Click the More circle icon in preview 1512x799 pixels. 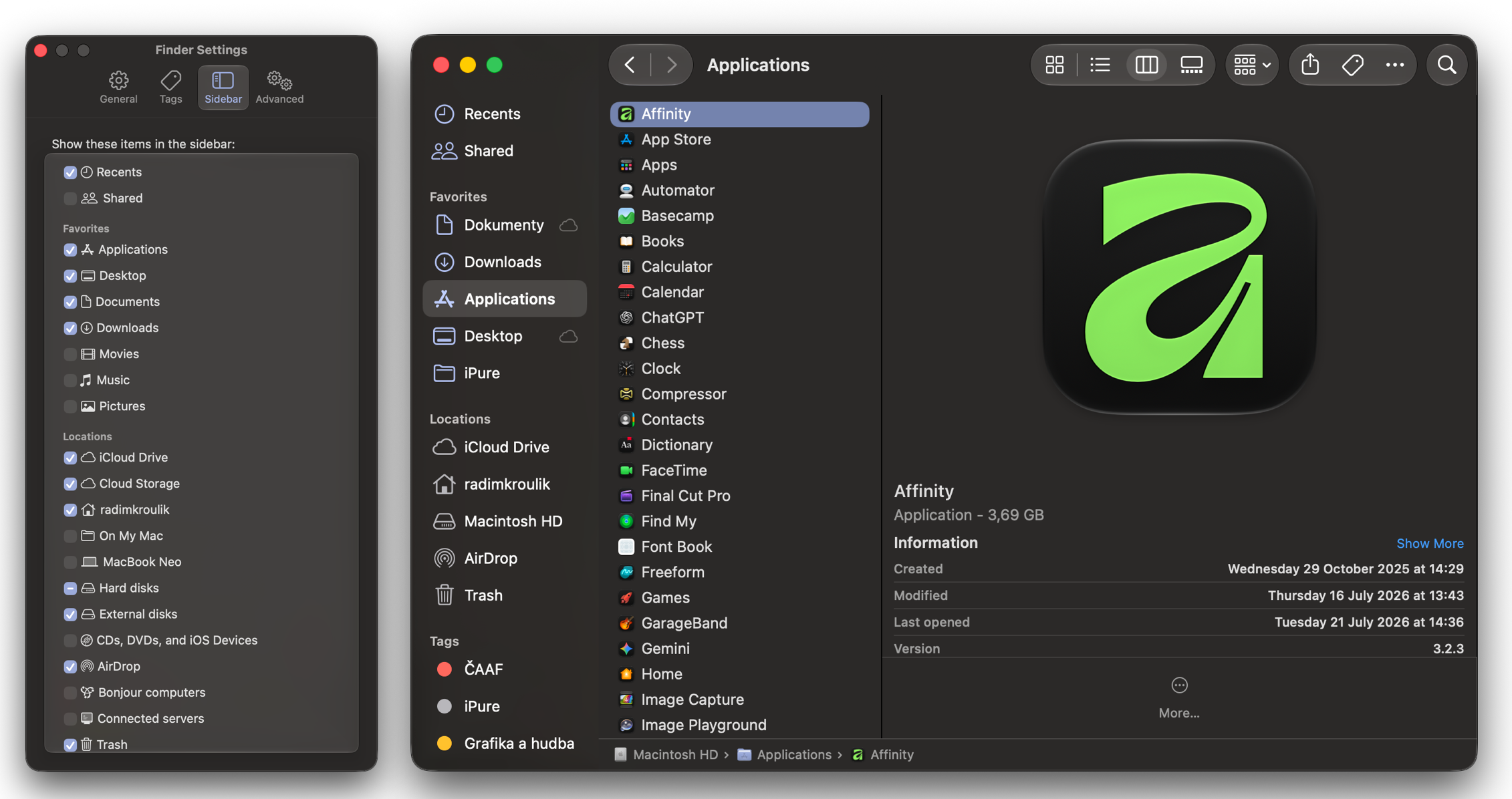(1179, 685)
